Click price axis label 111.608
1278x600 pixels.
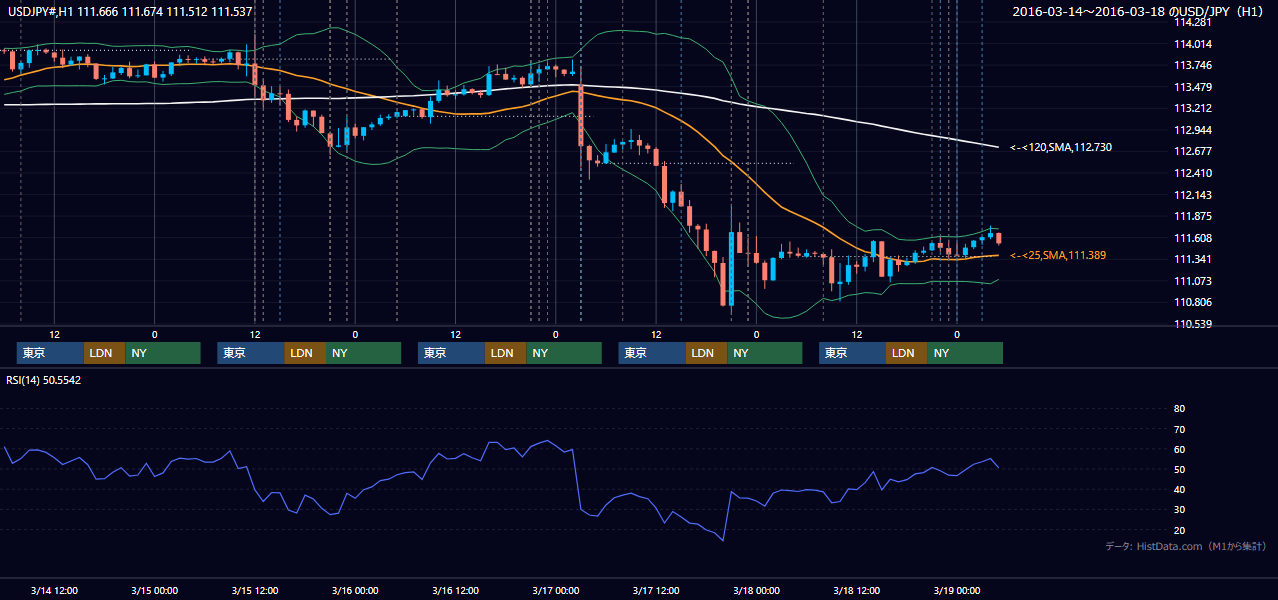[x=1193, y=238]
